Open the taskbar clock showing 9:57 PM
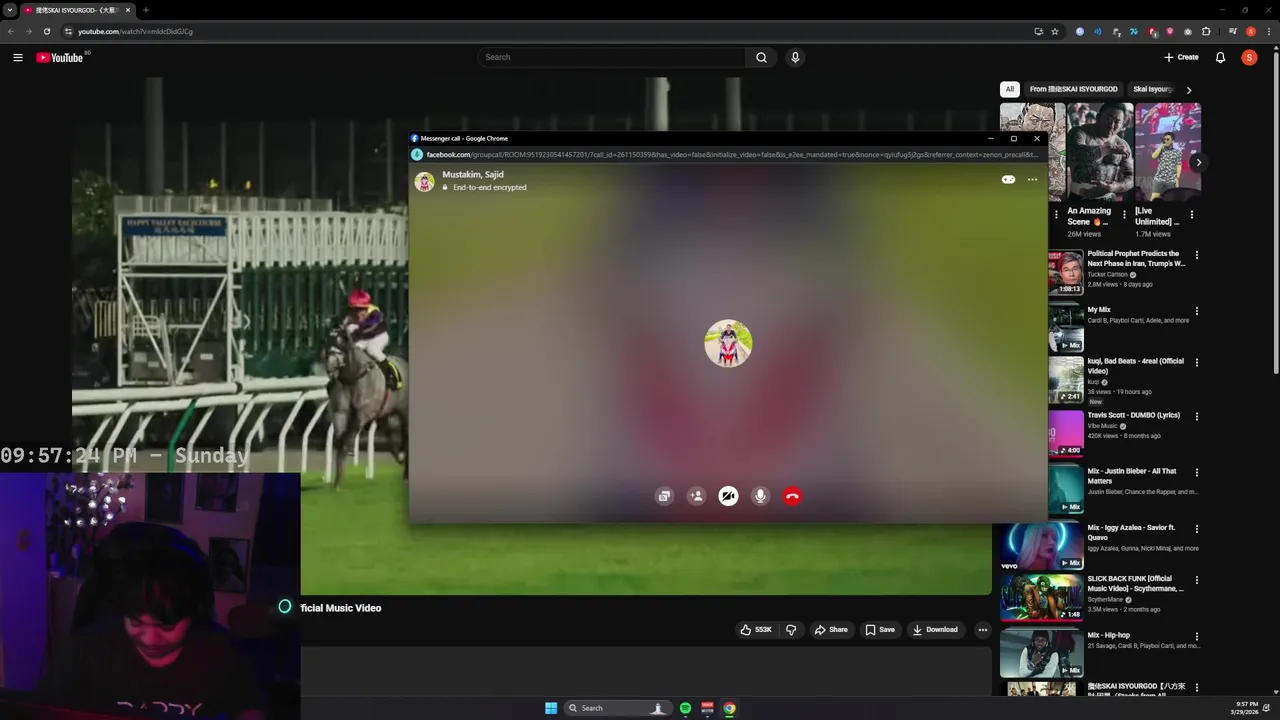 [1246, 708]
